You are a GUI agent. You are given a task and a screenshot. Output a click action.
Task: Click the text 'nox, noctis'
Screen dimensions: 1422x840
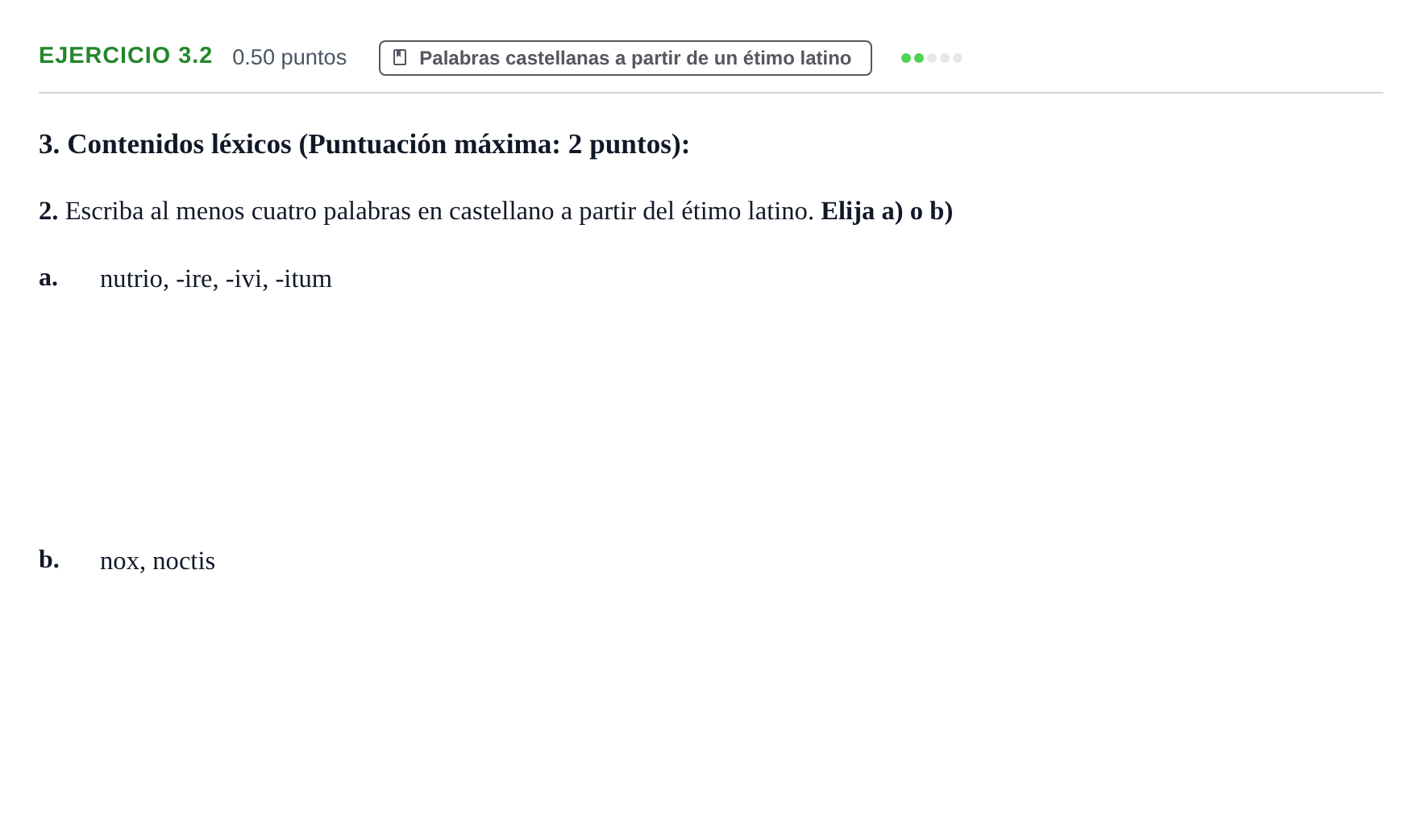pyautogui.click(x=157, y=561)
